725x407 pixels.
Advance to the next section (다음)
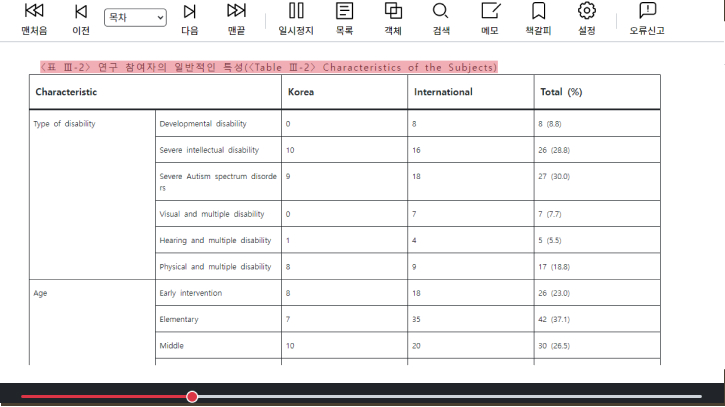click(x=189, y=19)
